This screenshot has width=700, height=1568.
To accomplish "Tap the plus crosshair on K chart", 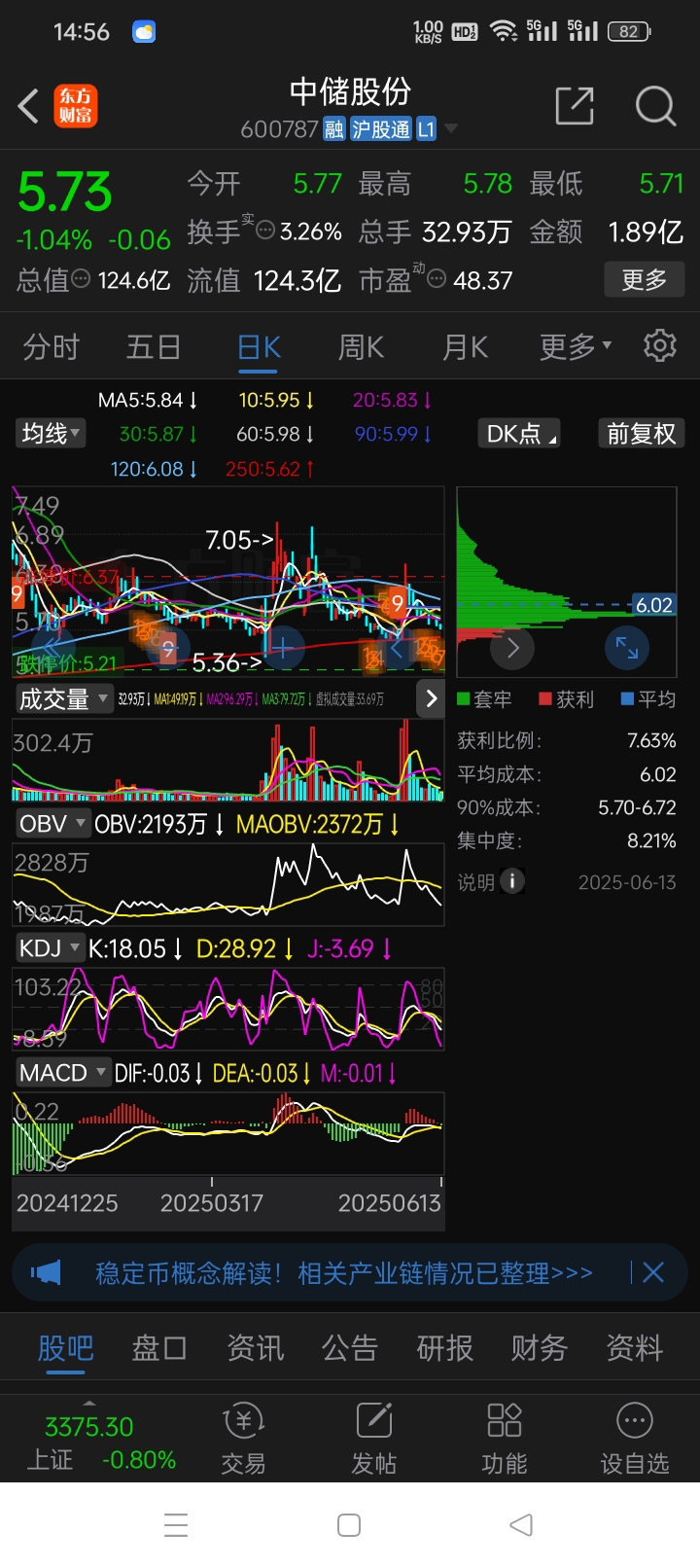I will tap(282, 647).
